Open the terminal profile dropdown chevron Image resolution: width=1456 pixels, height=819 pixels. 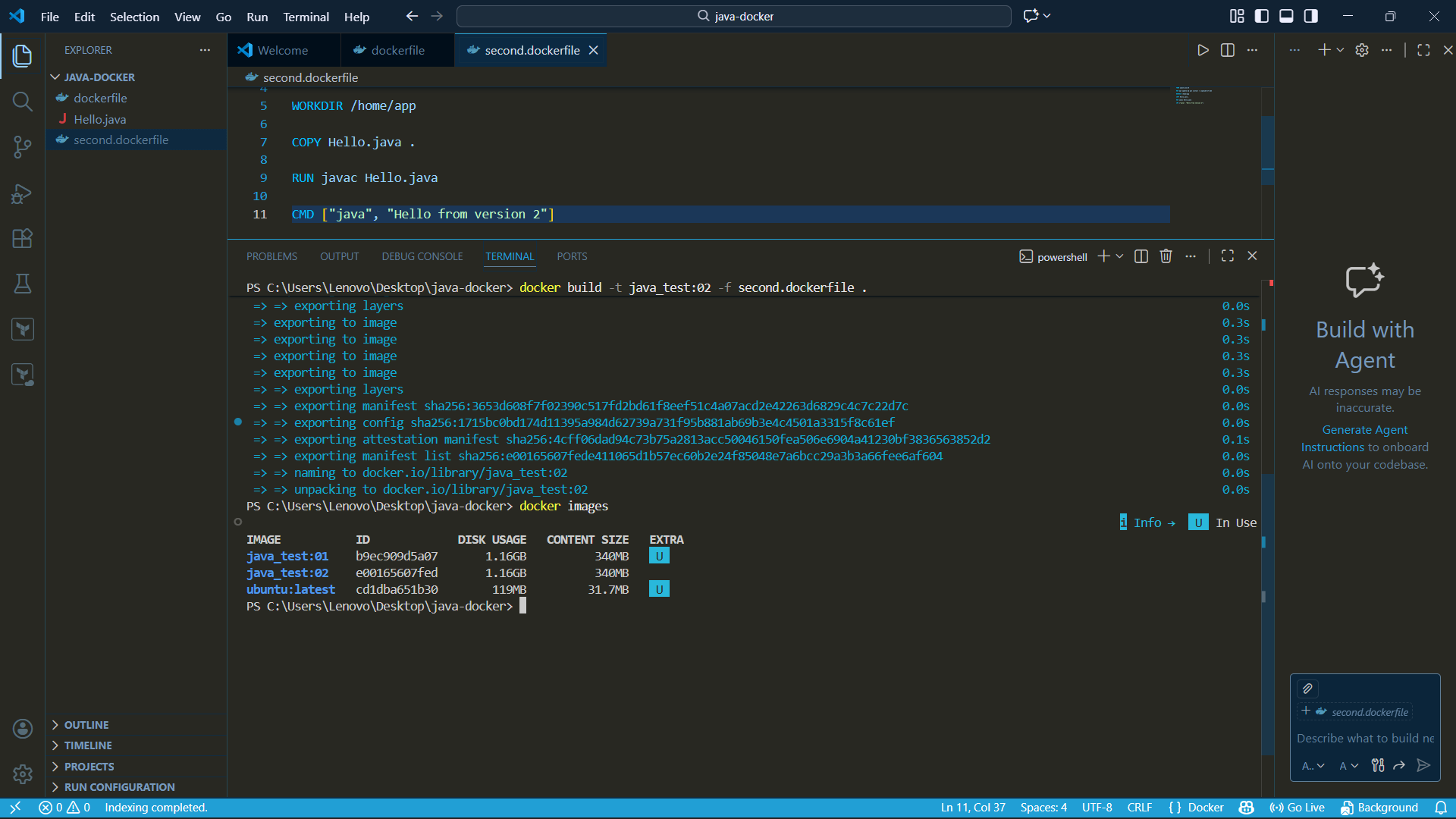1119,256
